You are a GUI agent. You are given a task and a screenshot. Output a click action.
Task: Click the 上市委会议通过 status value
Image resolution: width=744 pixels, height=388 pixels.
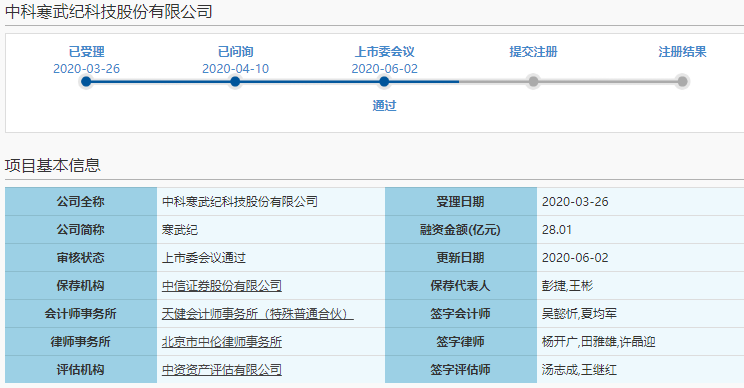pyautogui.click(x=204, y=258)
